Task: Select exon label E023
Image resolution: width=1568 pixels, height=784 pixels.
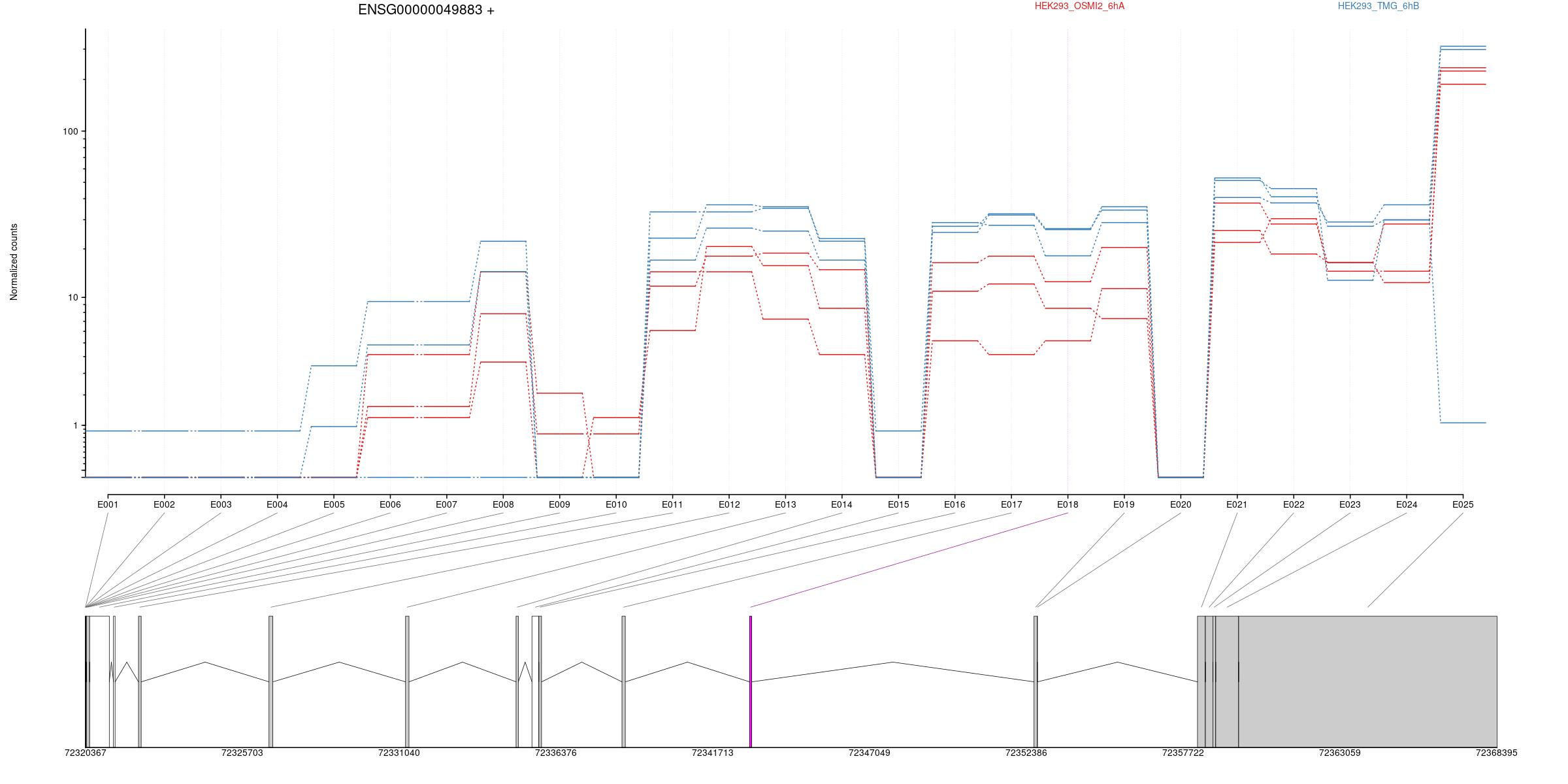Action: point(1350,504)
